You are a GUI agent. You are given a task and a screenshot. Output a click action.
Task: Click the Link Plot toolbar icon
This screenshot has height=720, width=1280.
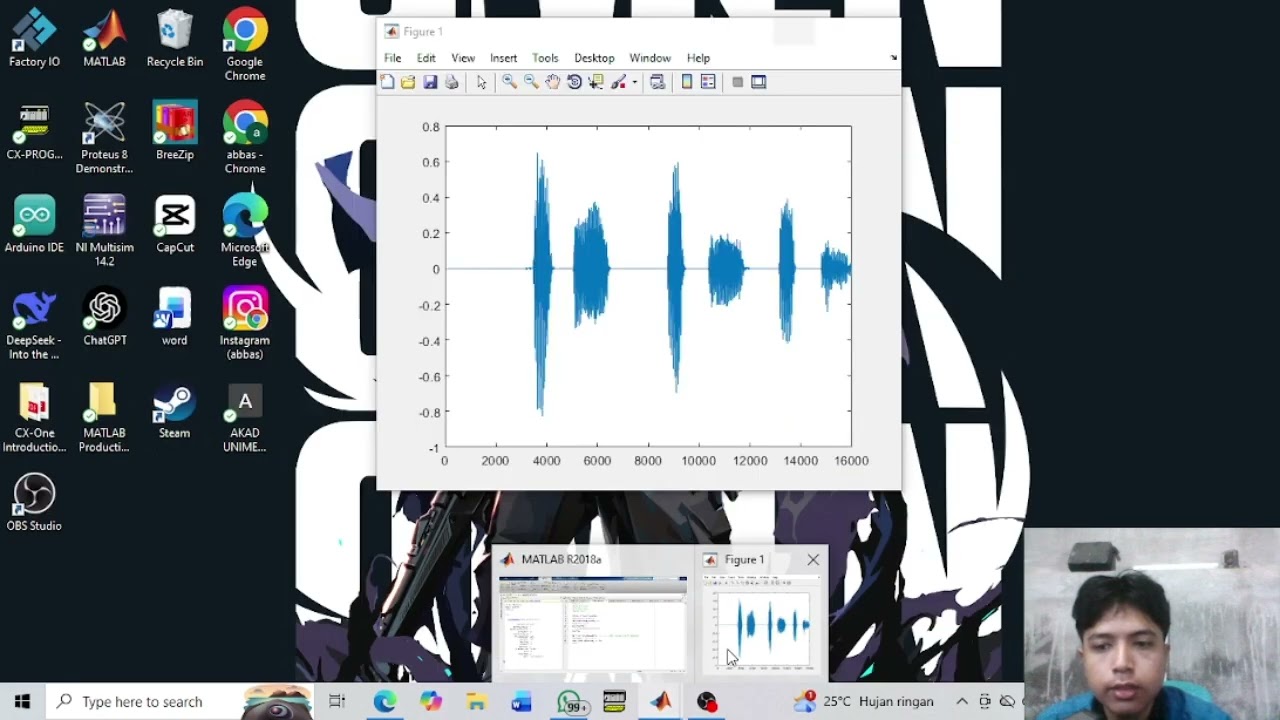(657, 82)
